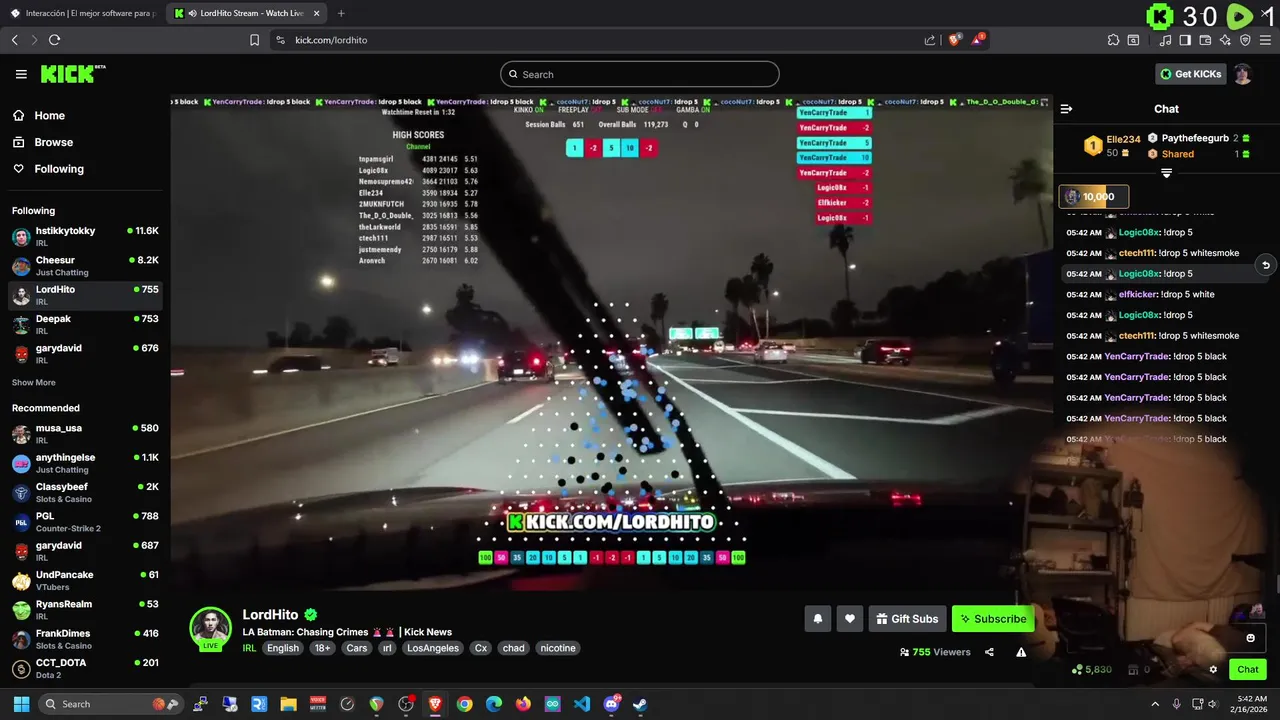Click the report warning triangle icon
The width and height of the screenshot is (1280, 720).
[x=1021, y=652]
